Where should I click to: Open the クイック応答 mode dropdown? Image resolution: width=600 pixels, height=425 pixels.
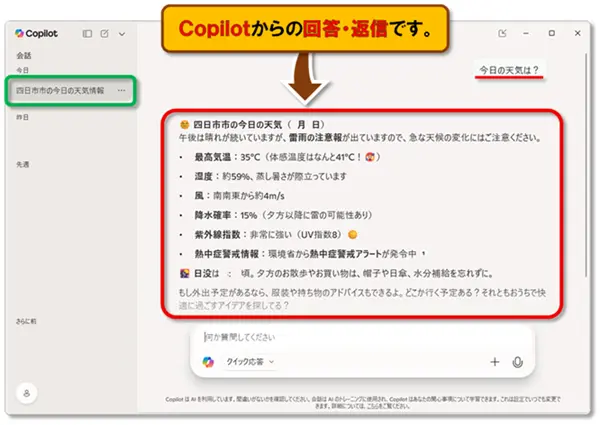point(250,362)
